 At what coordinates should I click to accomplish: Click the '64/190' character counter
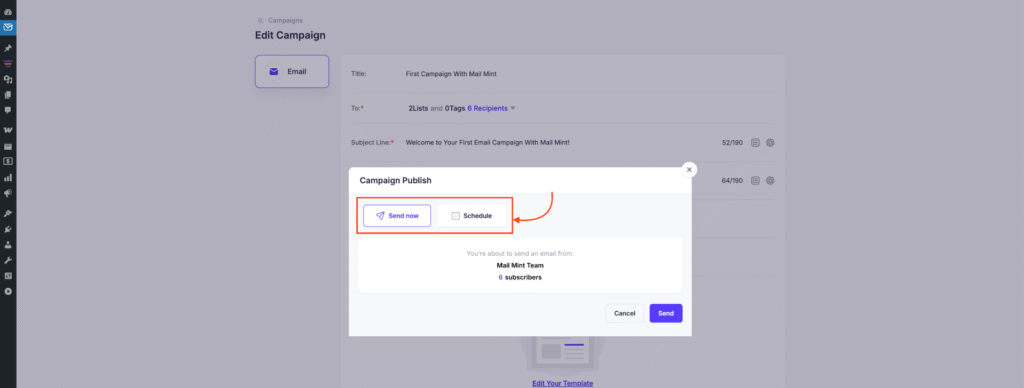point(733,181)
